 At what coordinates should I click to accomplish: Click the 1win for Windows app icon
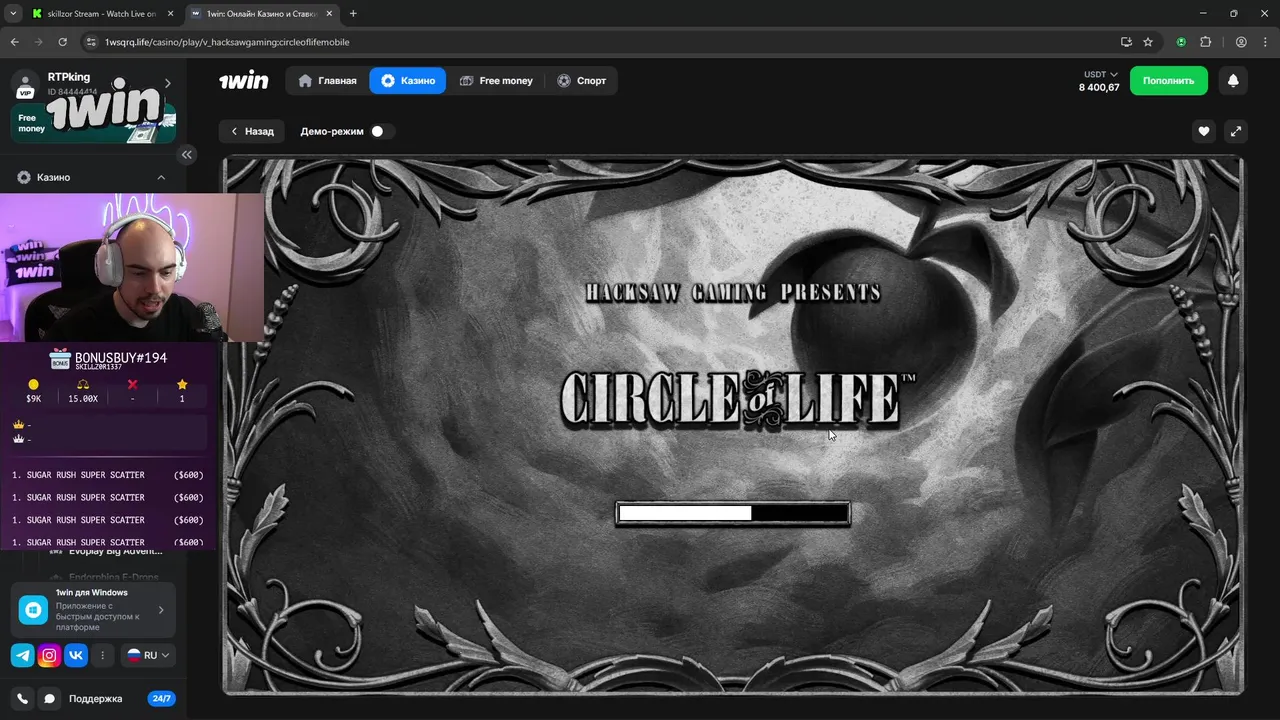pyautogui.click(x=33, y=610)
